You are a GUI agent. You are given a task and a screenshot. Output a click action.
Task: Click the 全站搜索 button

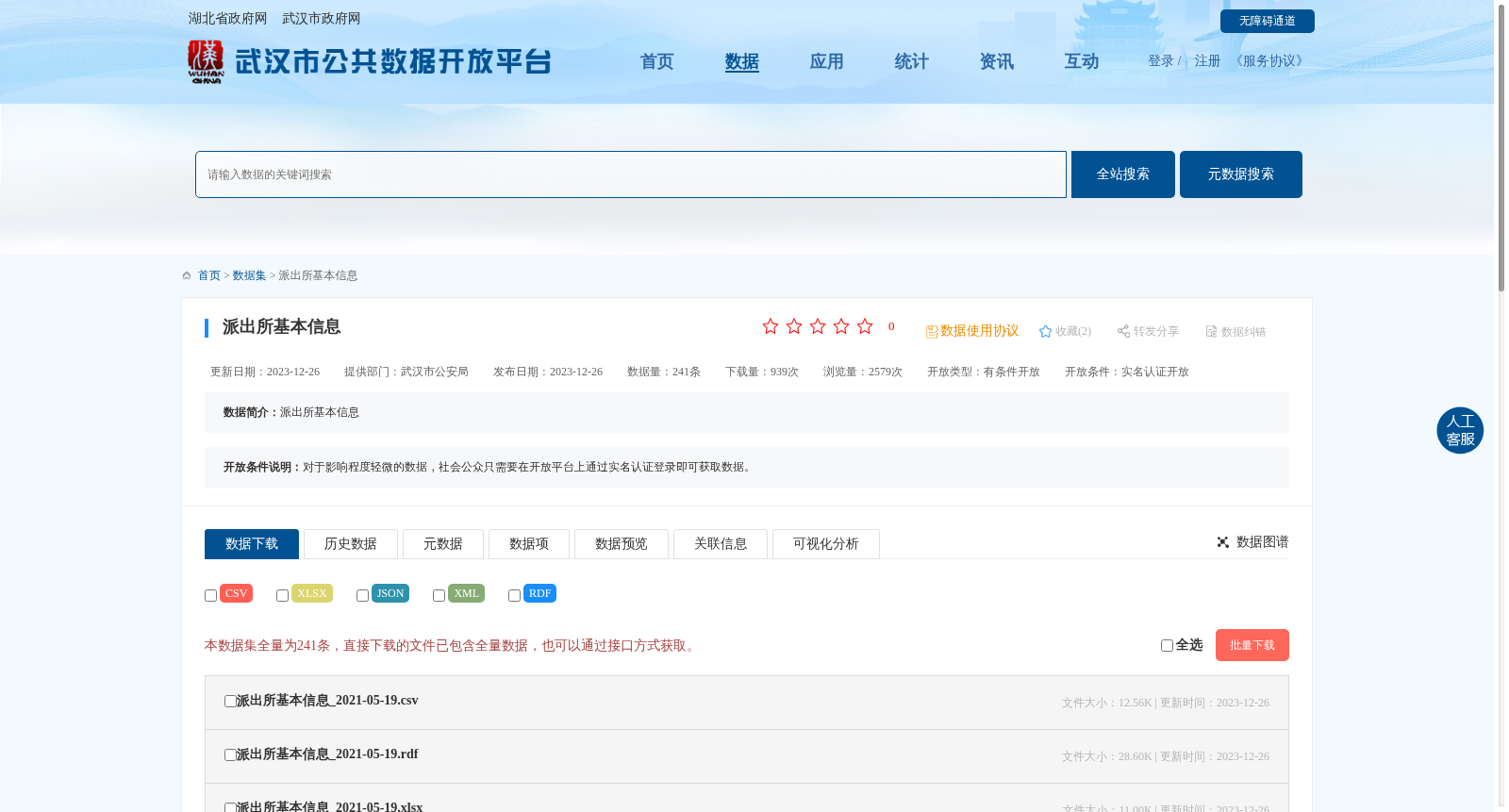(x=1123, y=174)
